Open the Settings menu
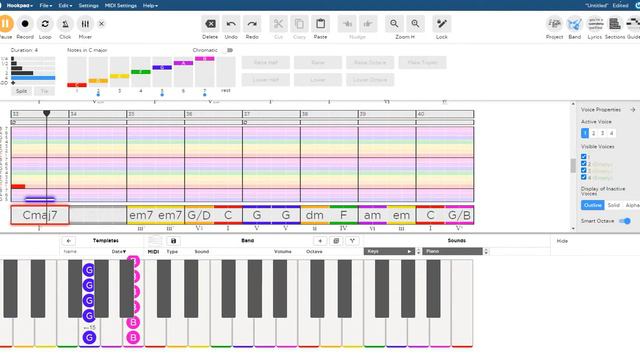The width and height of the screenshot is (640, 360). pyautogui.click(x=88, y=6)
